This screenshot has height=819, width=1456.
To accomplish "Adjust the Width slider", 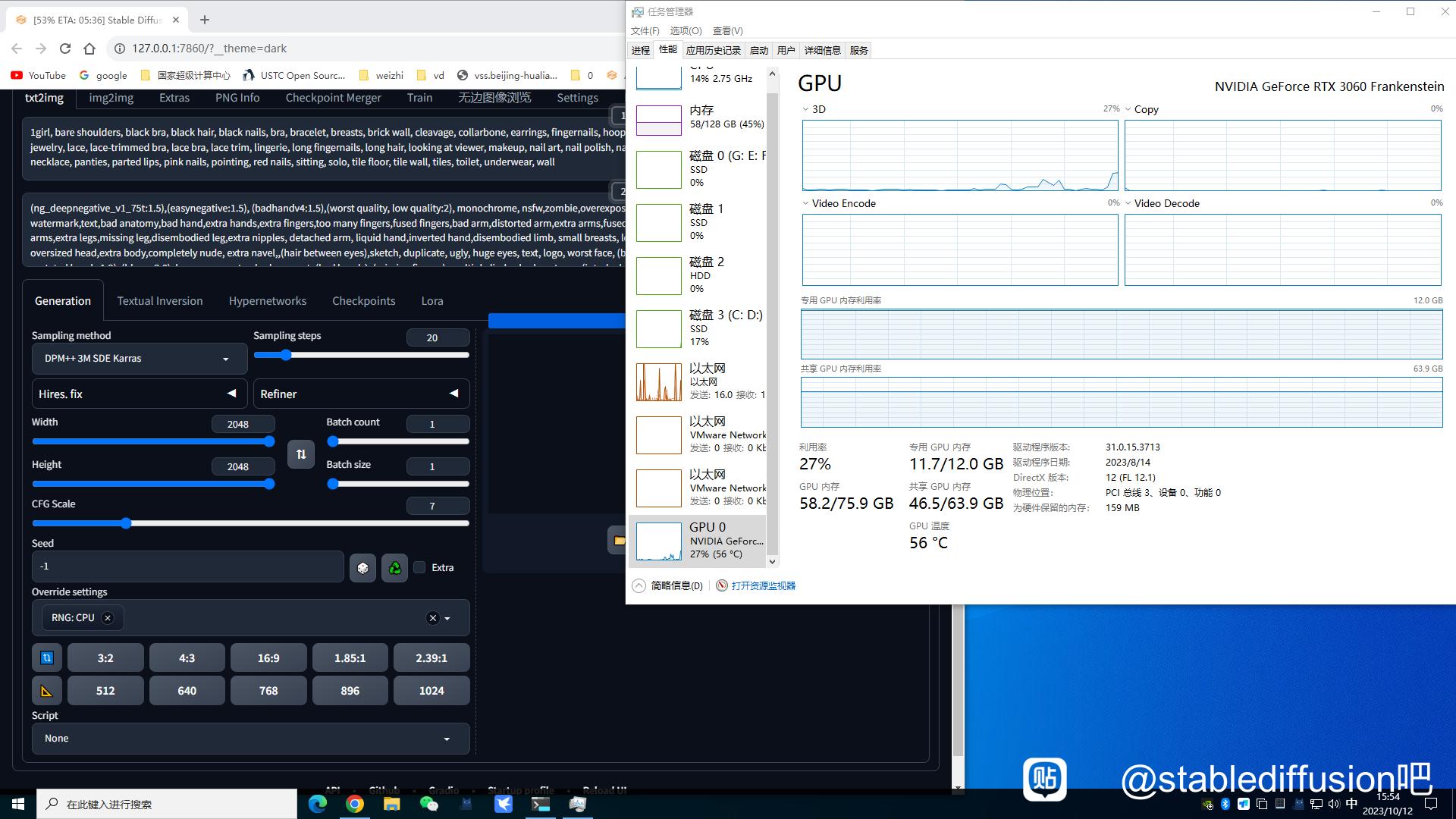I will [x=152, y=441].
